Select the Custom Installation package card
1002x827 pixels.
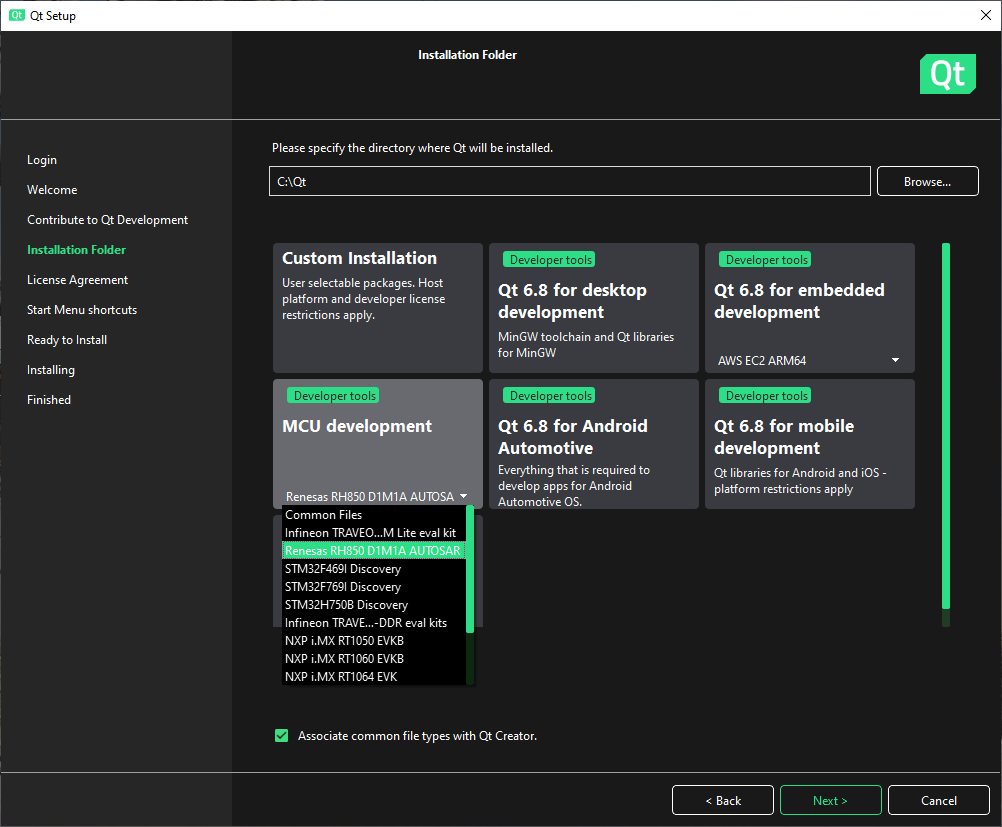[x=377, y=308]
